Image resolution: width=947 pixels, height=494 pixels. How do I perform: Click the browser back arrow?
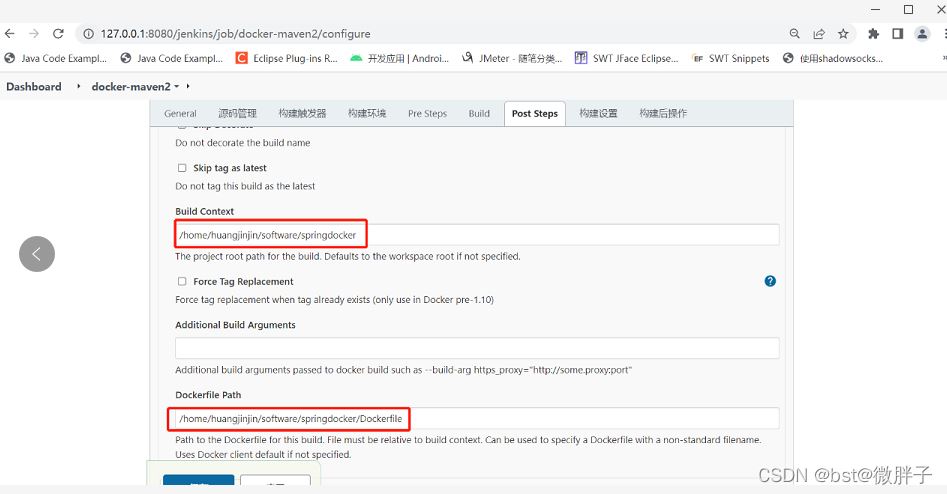point(10,33)
